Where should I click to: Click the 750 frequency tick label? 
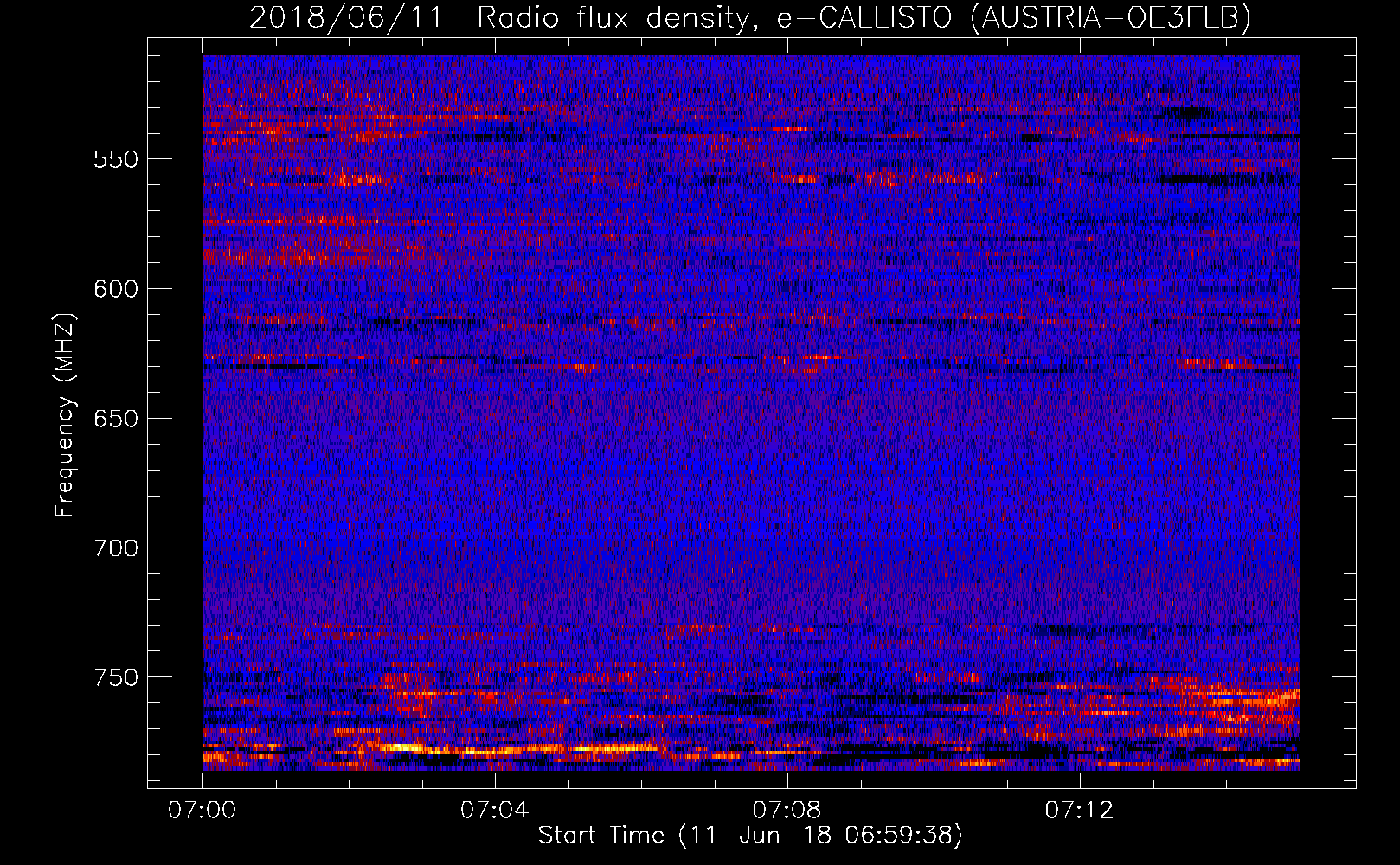(x=116, y=677)
